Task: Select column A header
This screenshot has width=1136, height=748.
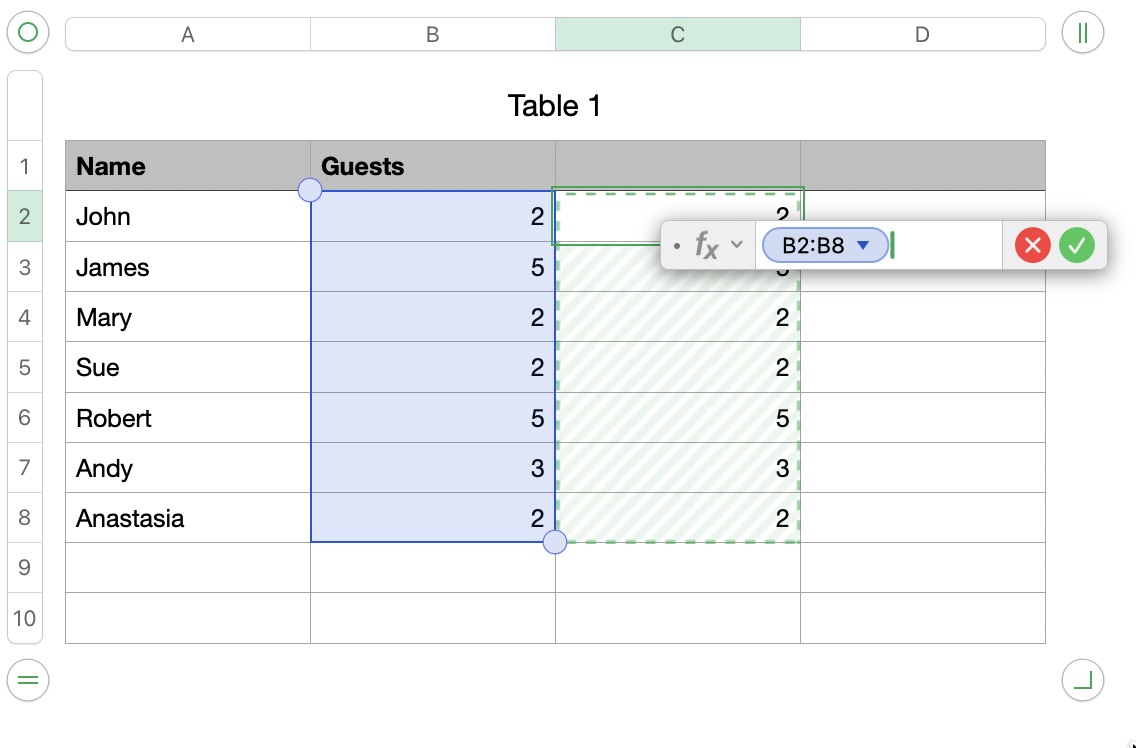Action: click(187, 35)
